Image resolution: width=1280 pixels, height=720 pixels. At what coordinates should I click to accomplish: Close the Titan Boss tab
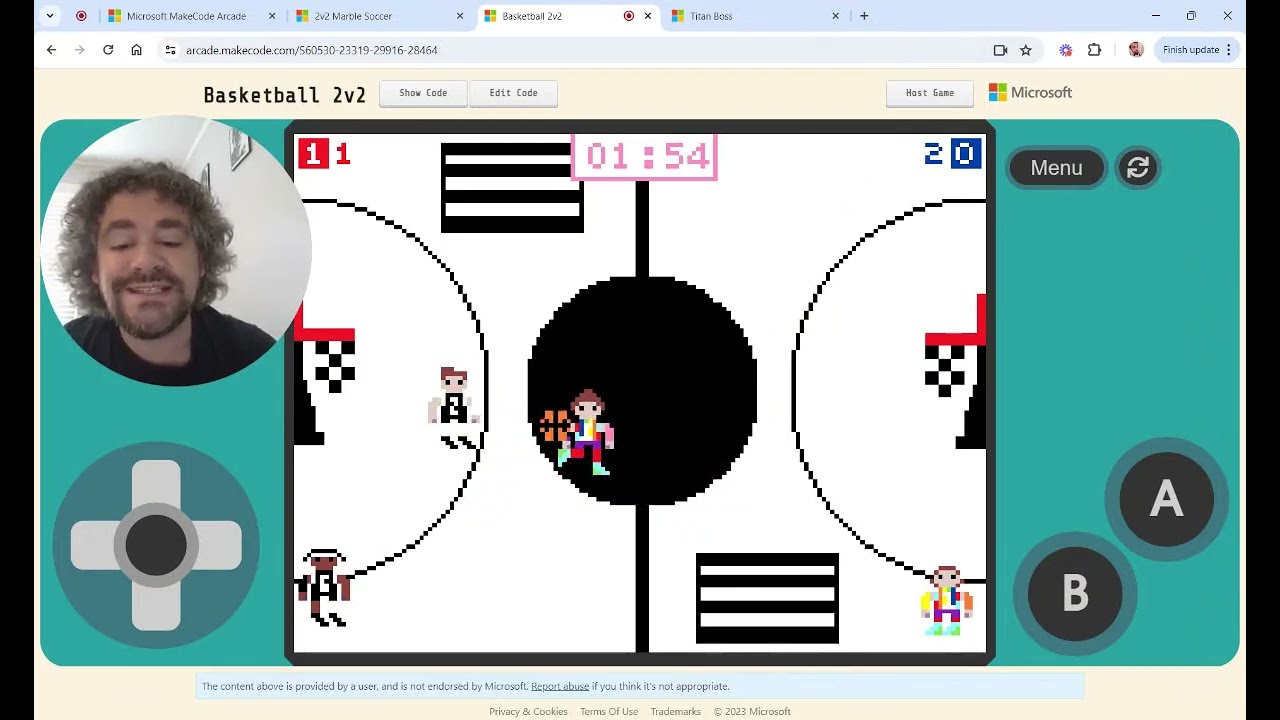(x=836, y=16)
